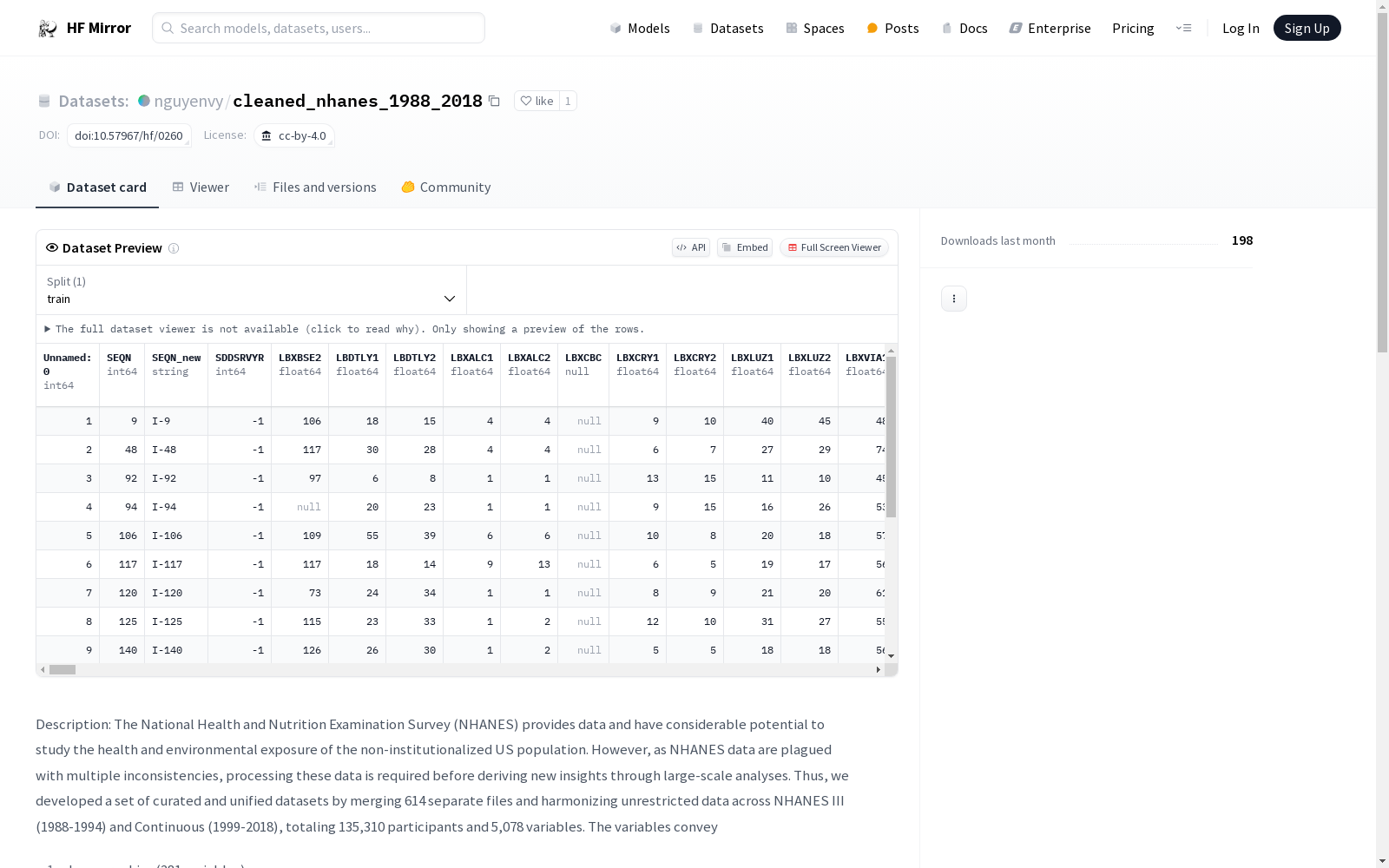Expand the viewer not available notice

[x=345, y=329]
